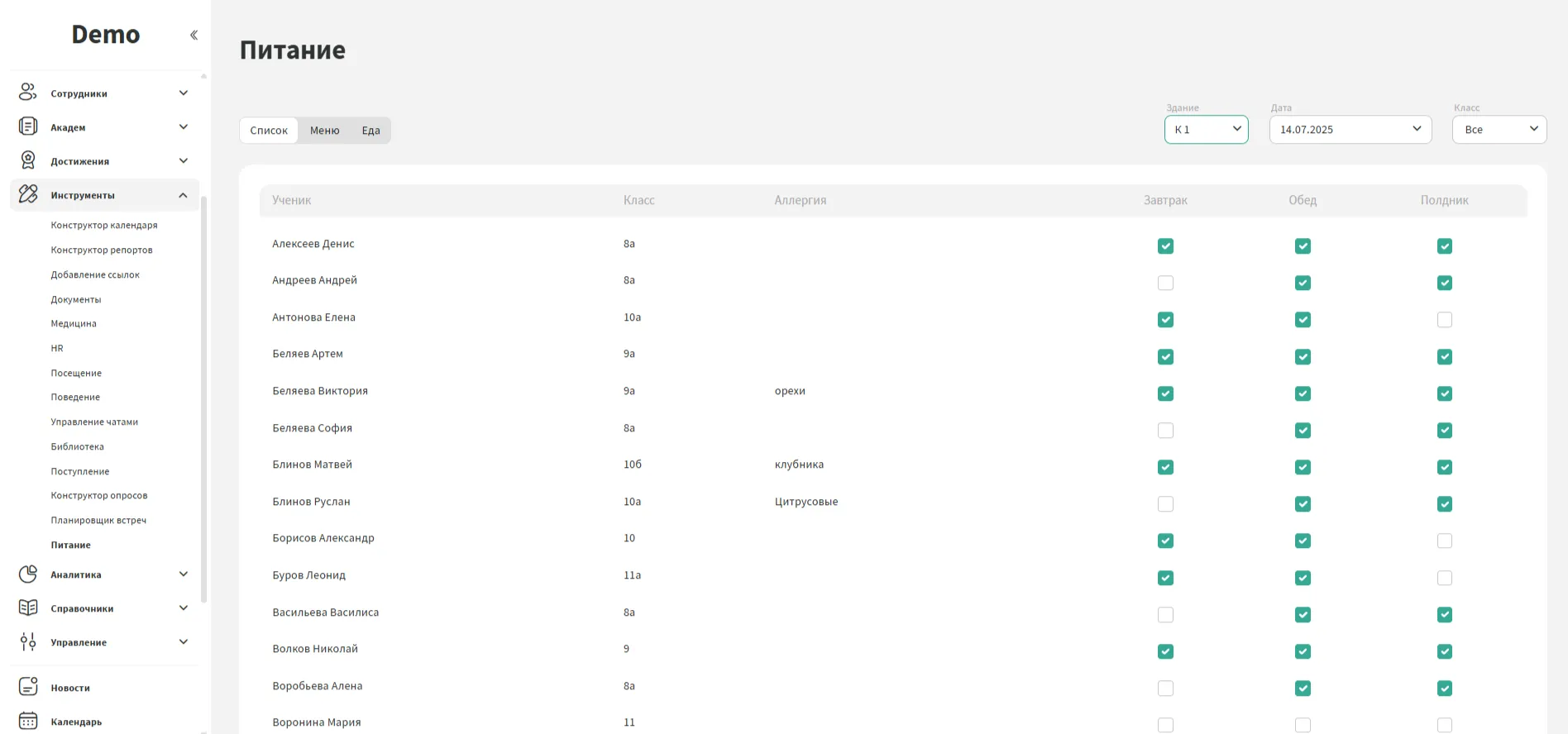The height and width of the screenshot is (734, 1568).
Task: Click the Управление sliders icon
Action: click(28, 641)
